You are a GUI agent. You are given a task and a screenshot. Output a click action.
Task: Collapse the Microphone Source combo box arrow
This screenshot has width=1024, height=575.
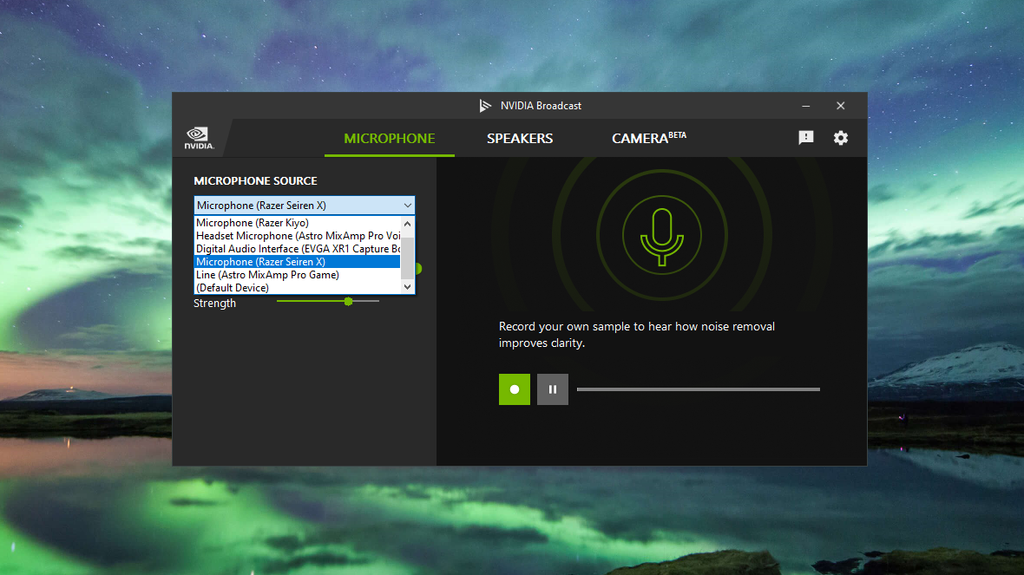408,205
